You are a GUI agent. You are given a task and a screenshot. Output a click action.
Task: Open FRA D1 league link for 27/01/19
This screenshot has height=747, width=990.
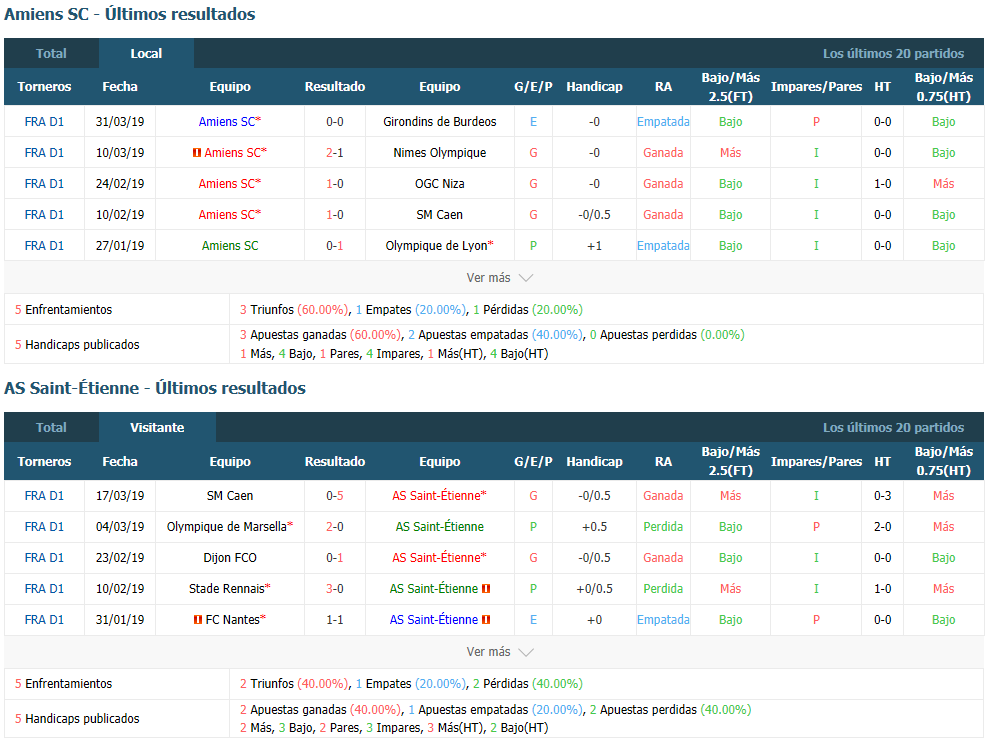coord(44,246)
